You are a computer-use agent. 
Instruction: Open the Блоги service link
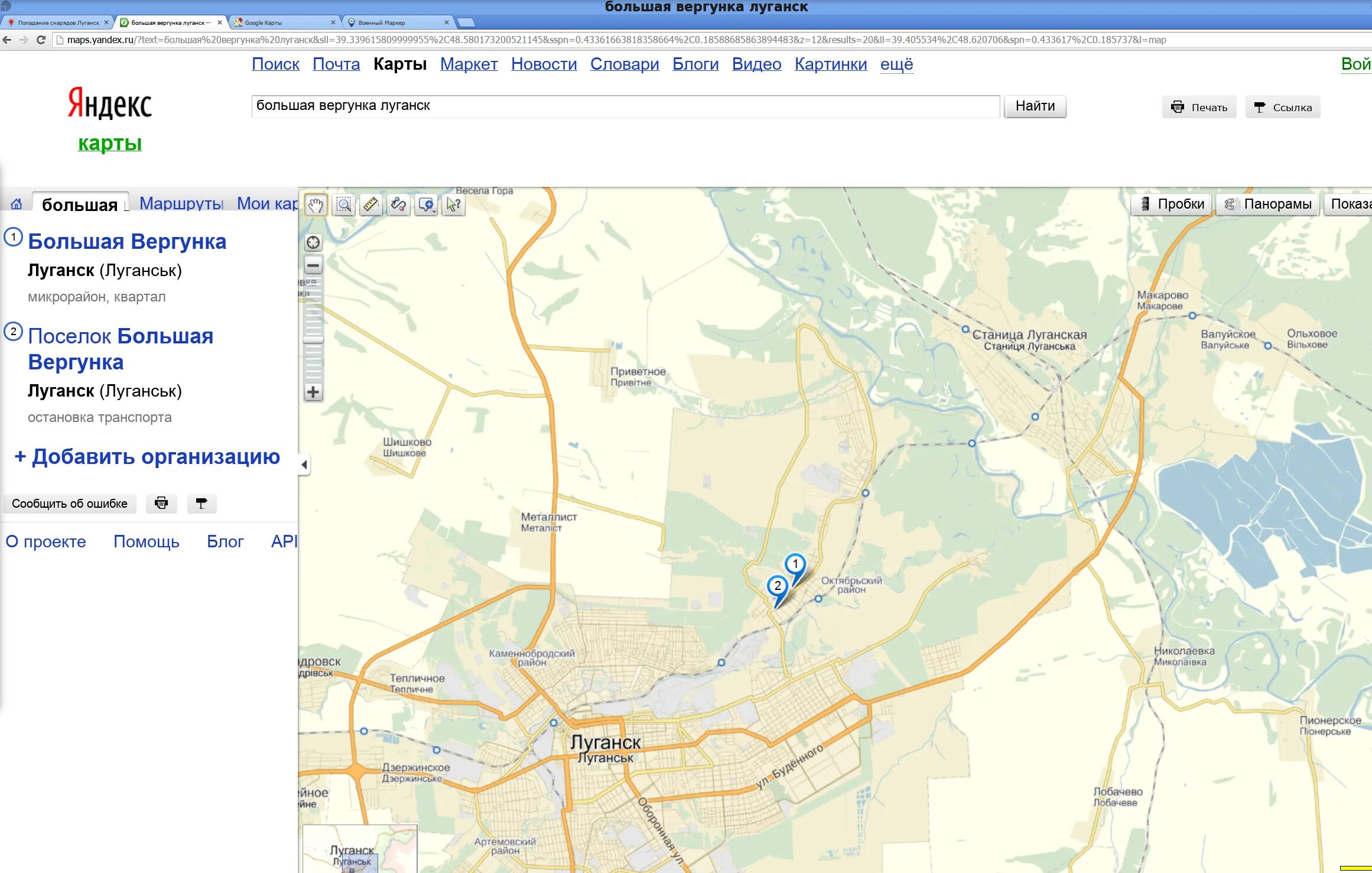point(695,64)
